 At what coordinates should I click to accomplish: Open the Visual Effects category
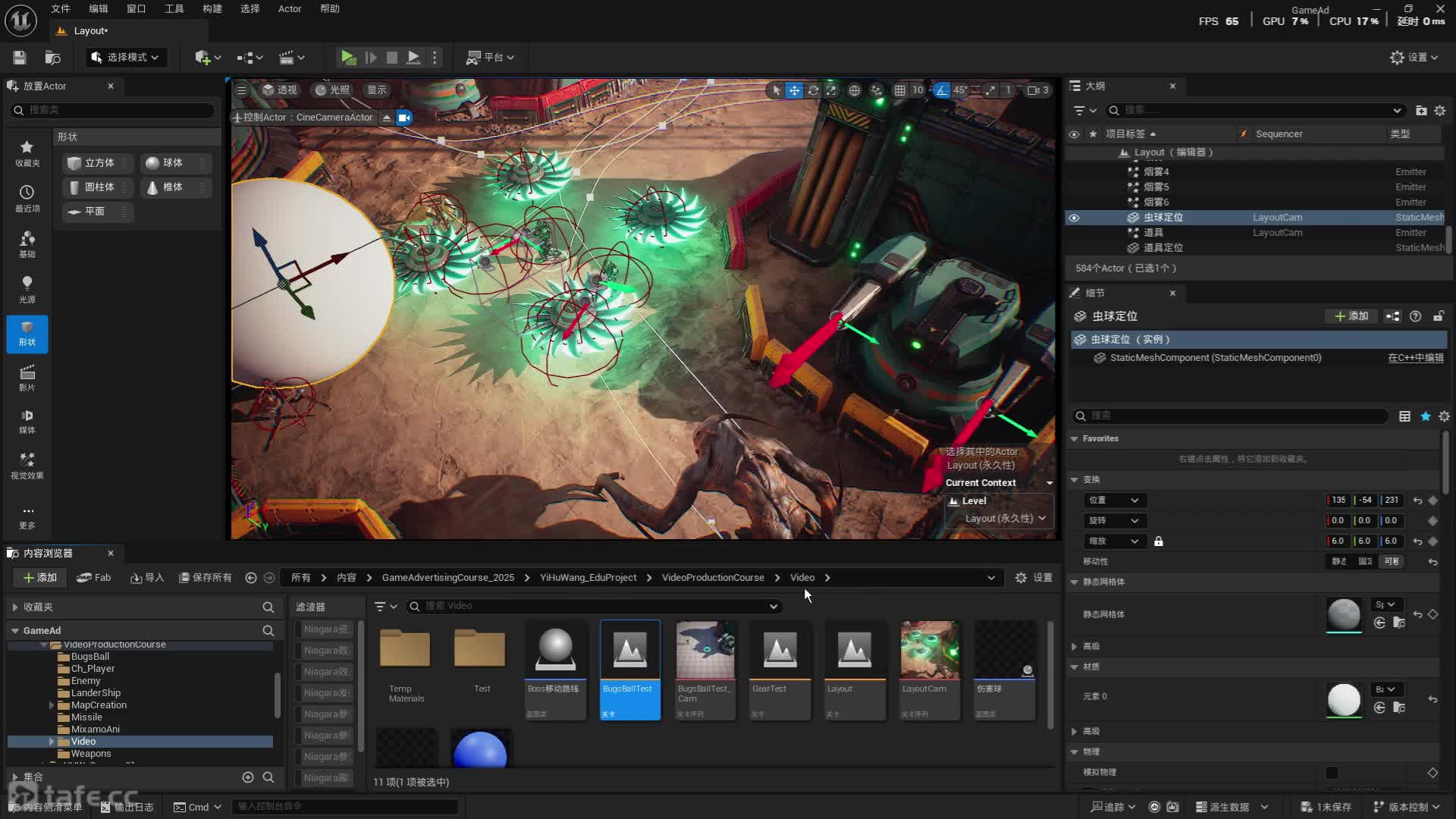tap(27, 466)
